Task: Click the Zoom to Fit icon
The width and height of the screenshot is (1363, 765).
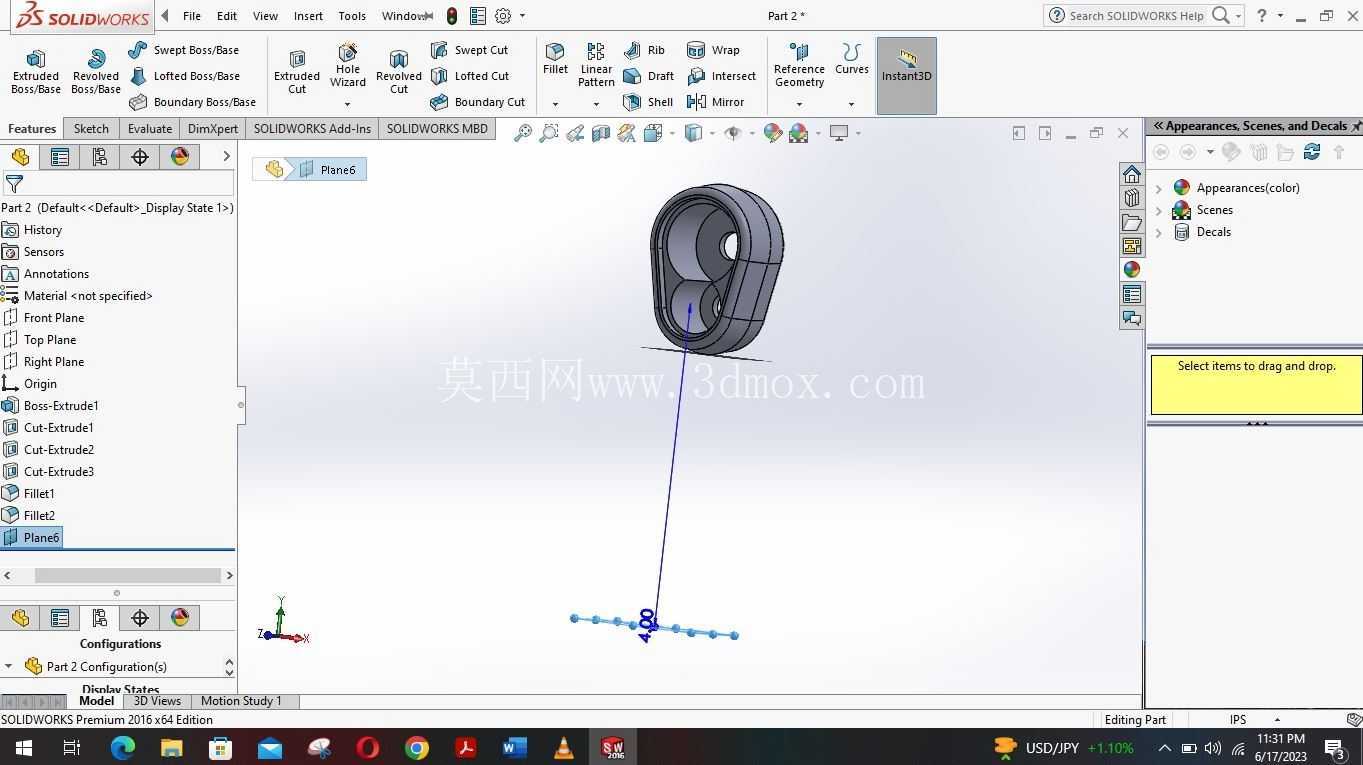Action: click(x=522, y=133)
